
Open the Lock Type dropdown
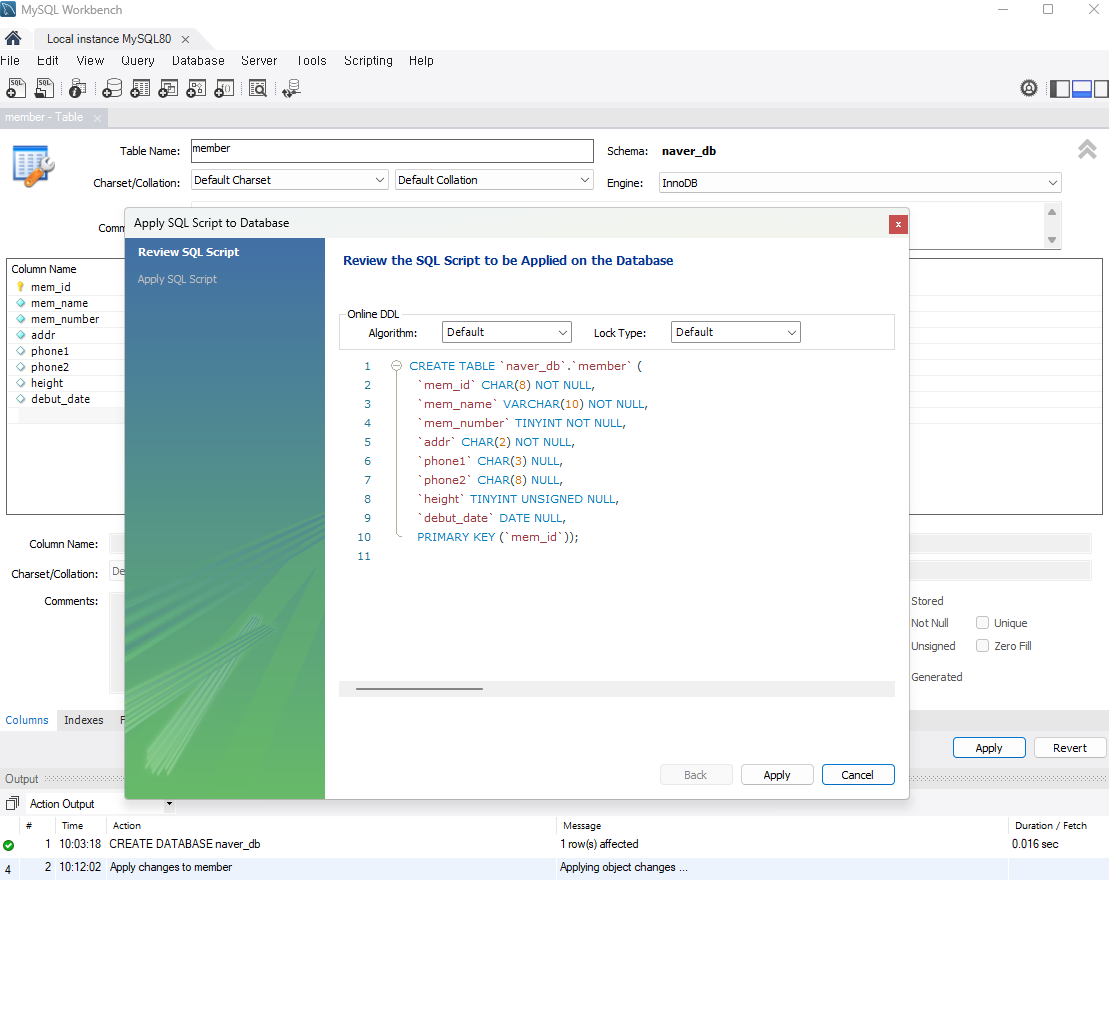tap(736, 332)
